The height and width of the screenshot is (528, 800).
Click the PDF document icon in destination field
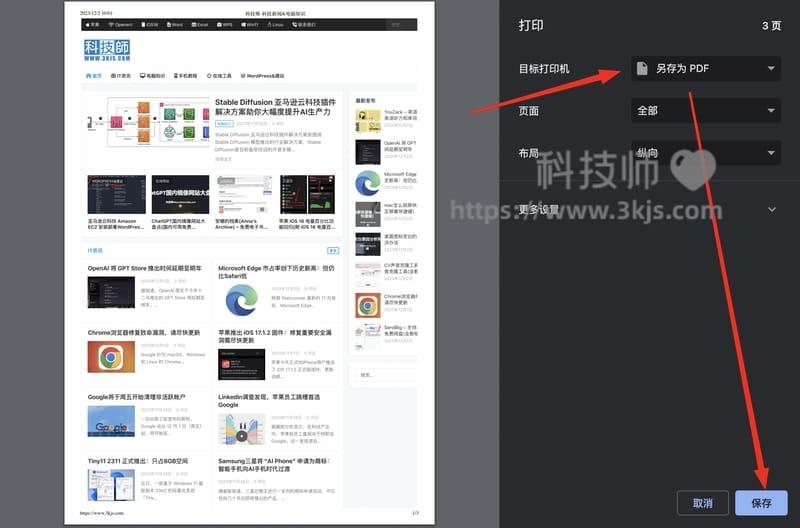pyautogui.click(x=642, y=68)
